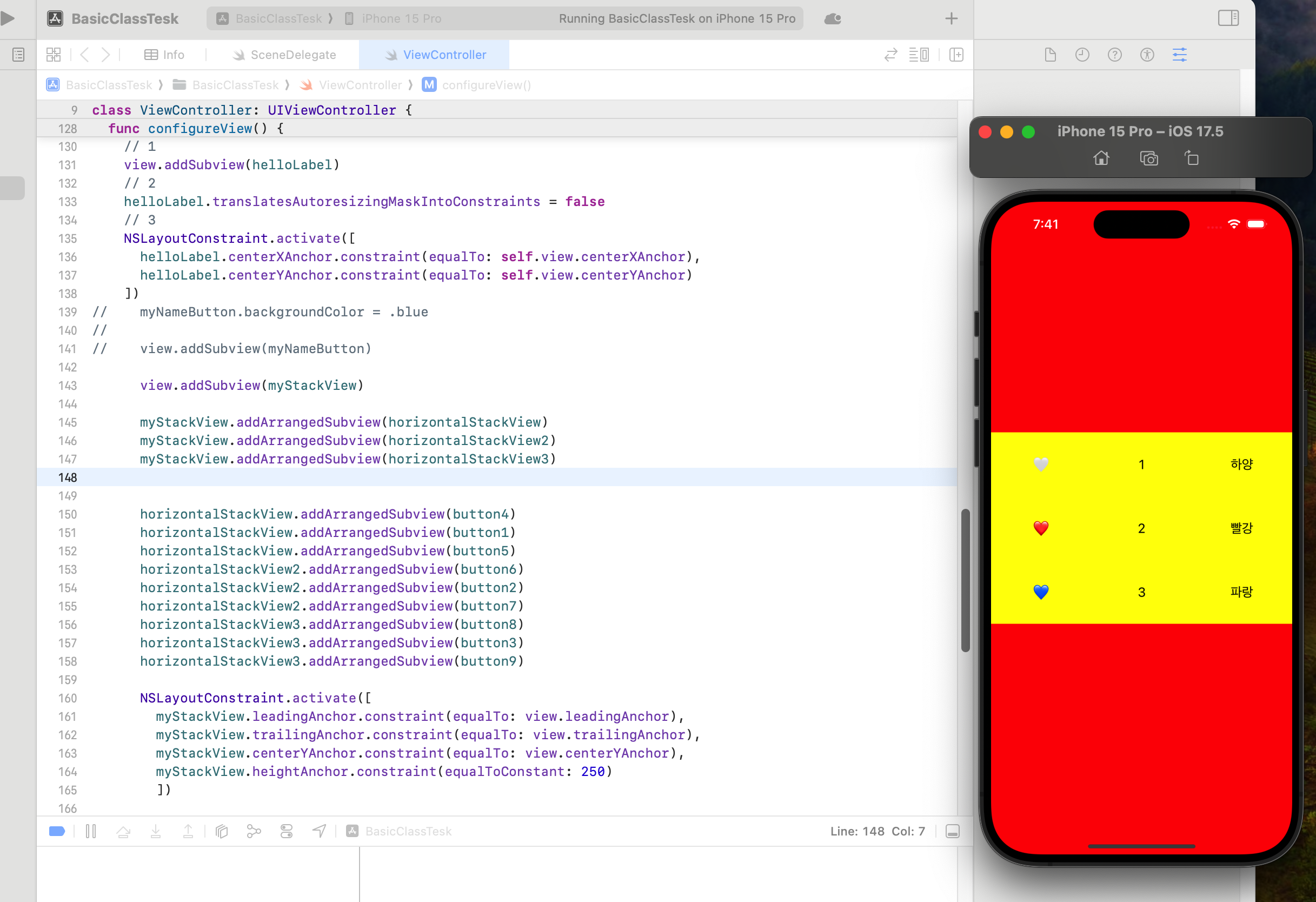Open the Accessibility inspector

(x=1147, y=55)
